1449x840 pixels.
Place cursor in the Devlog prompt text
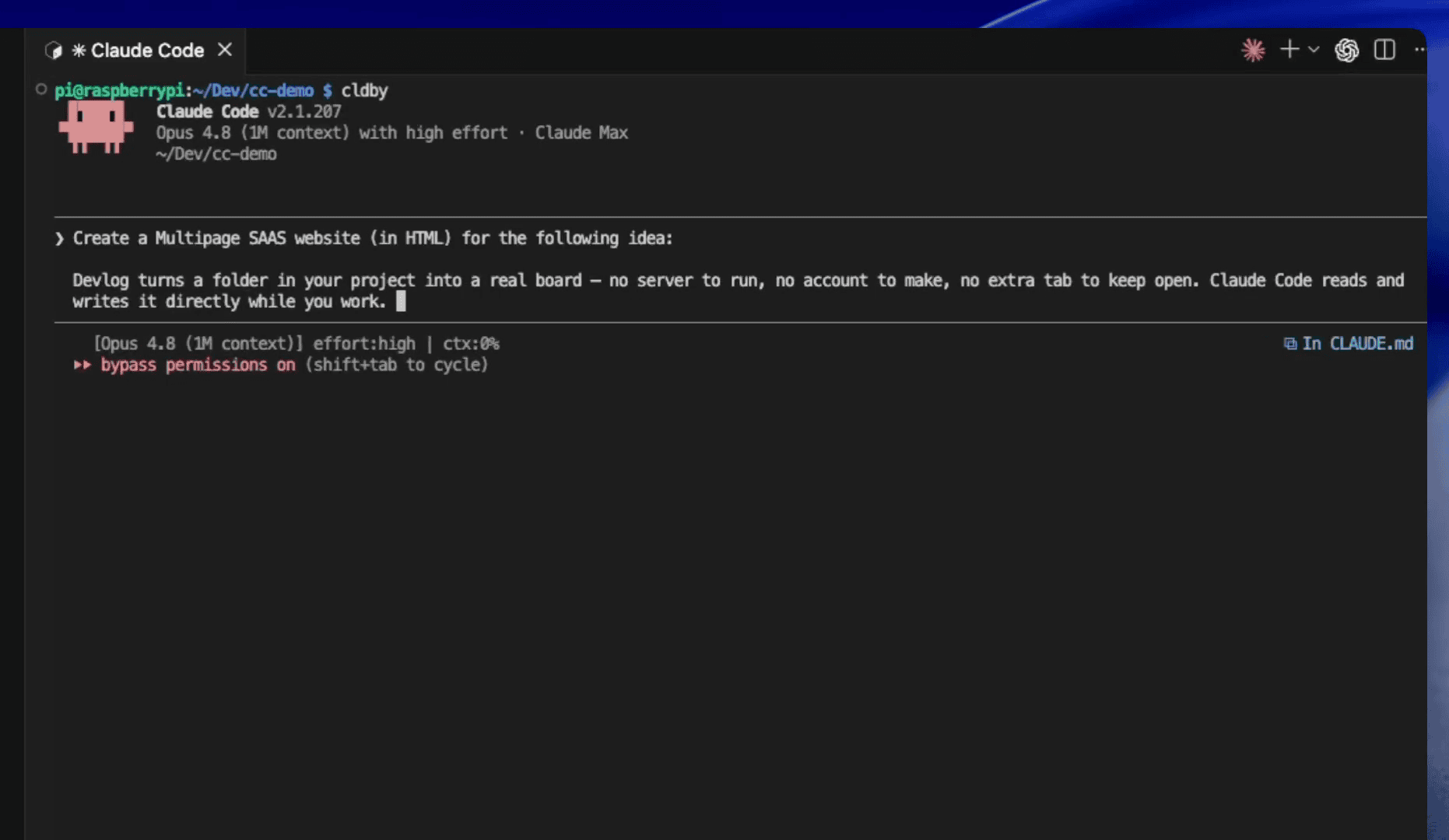(x=738, y=291)
